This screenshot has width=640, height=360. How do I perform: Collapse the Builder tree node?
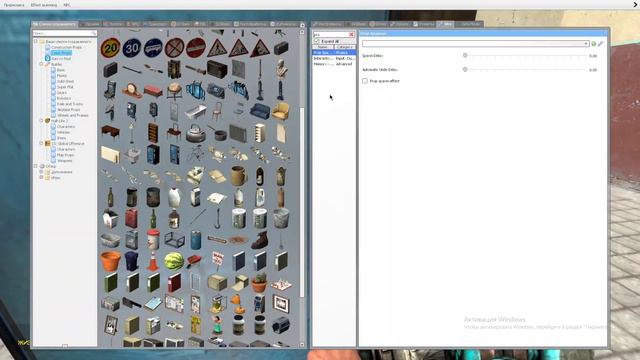click(x=41, y=64)
